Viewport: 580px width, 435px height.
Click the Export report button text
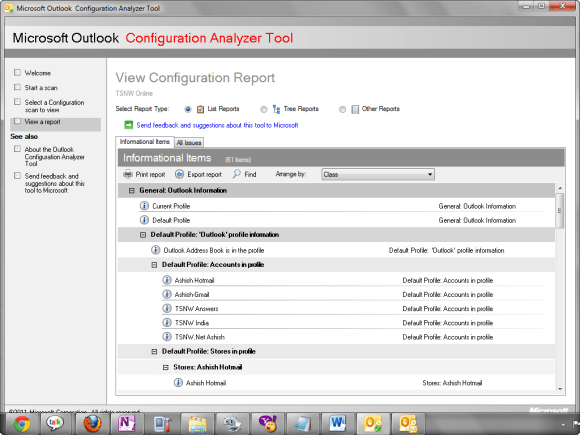pyautogui.click(x=204, y=174)
